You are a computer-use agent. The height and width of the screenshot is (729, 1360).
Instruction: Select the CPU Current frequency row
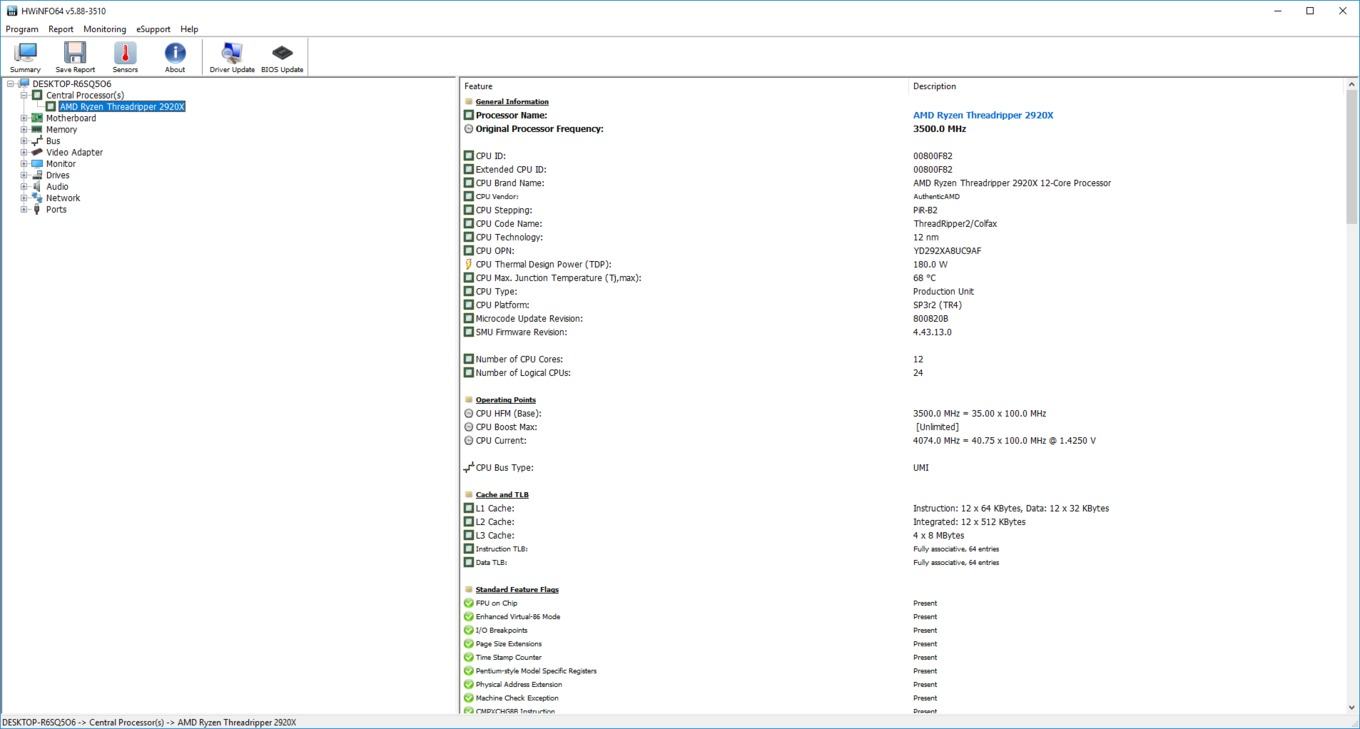point(903,441)
